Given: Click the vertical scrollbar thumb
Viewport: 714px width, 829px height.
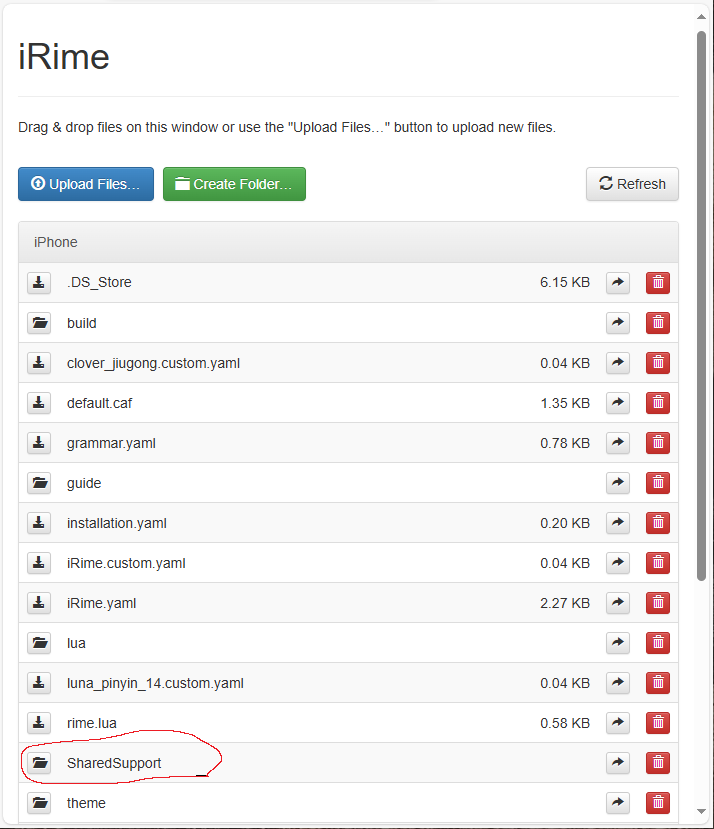Looking at the screenshot, I should [x=701, y=306].
